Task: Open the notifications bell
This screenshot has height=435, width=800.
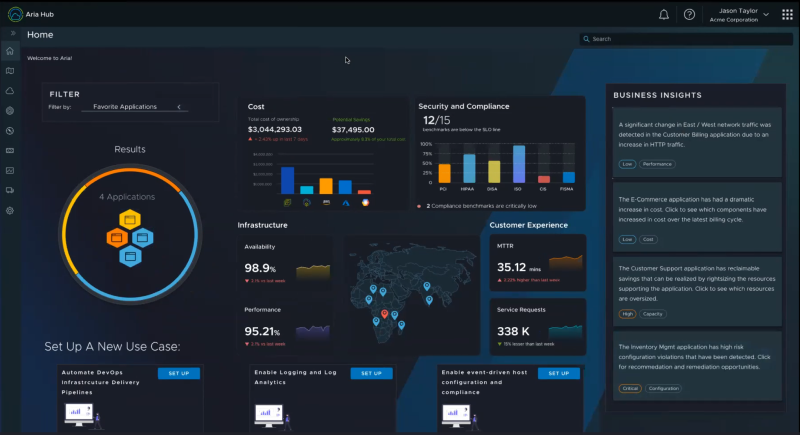Action: pyautogui.click(x=663, y=15)
